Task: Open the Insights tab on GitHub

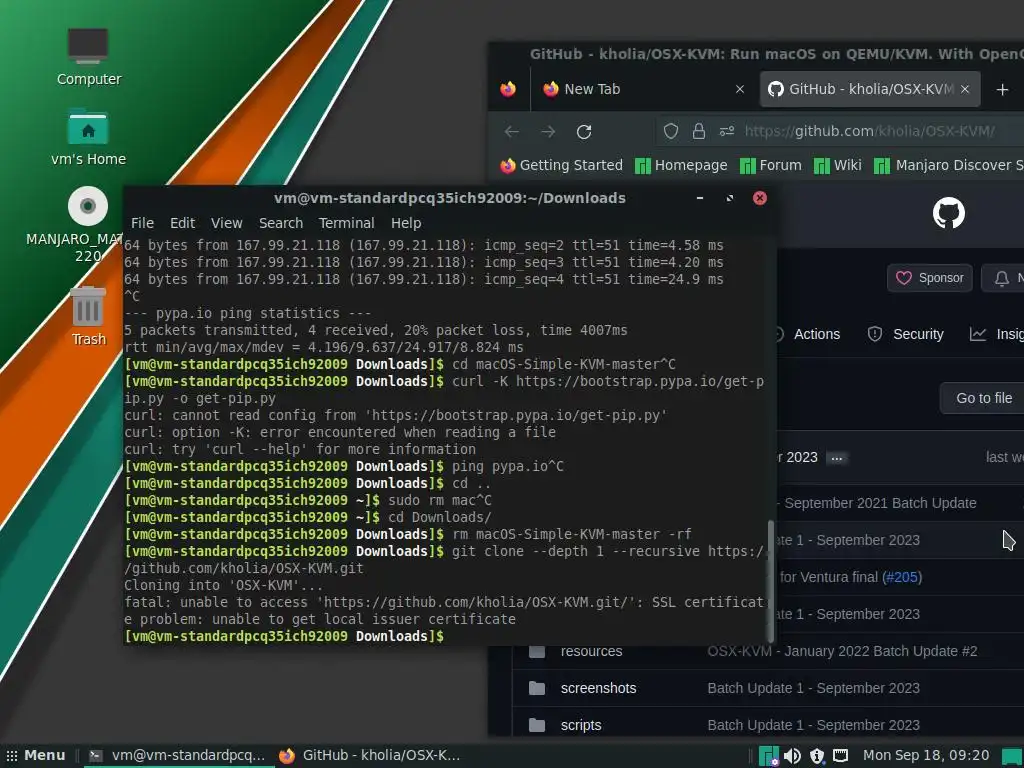Action: point(997,334)
